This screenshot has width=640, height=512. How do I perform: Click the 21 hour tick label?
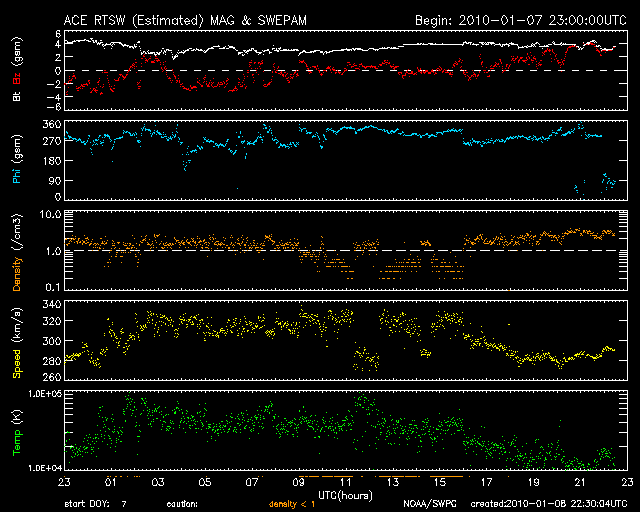(x=580, y=483)
